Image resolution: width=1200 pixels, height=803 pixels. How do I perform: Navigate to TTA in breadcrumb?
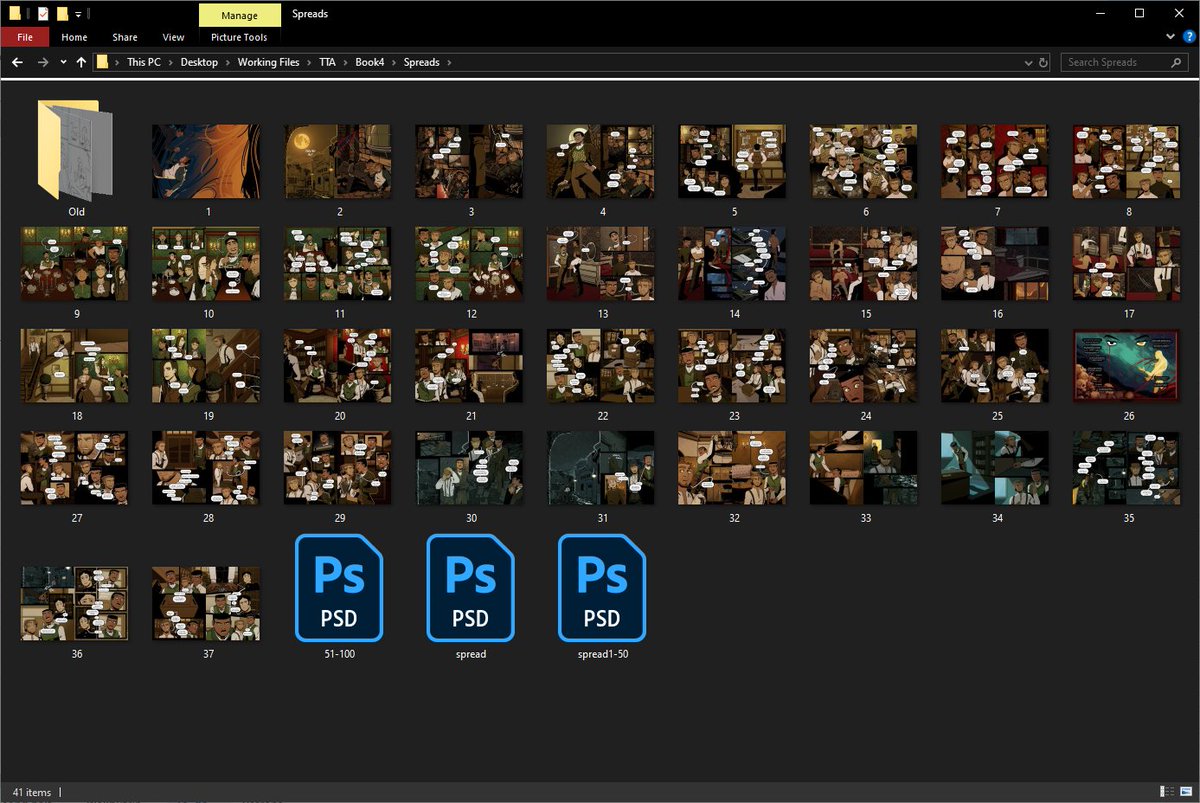[x=328, y=62]
